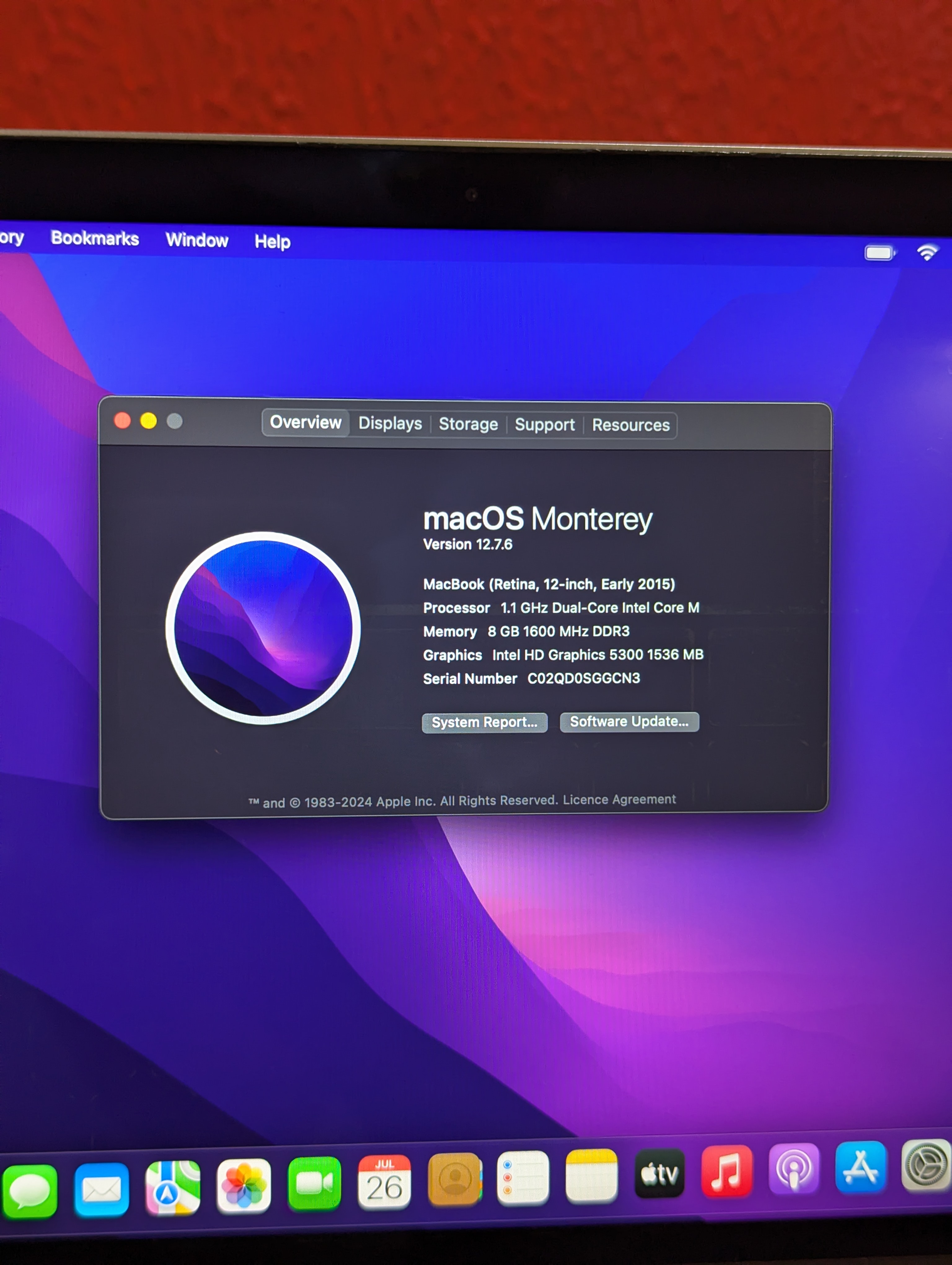
Task: Click the Intel HD Graphics 5300 1536 MB text
Action: [x=598, y=655]
